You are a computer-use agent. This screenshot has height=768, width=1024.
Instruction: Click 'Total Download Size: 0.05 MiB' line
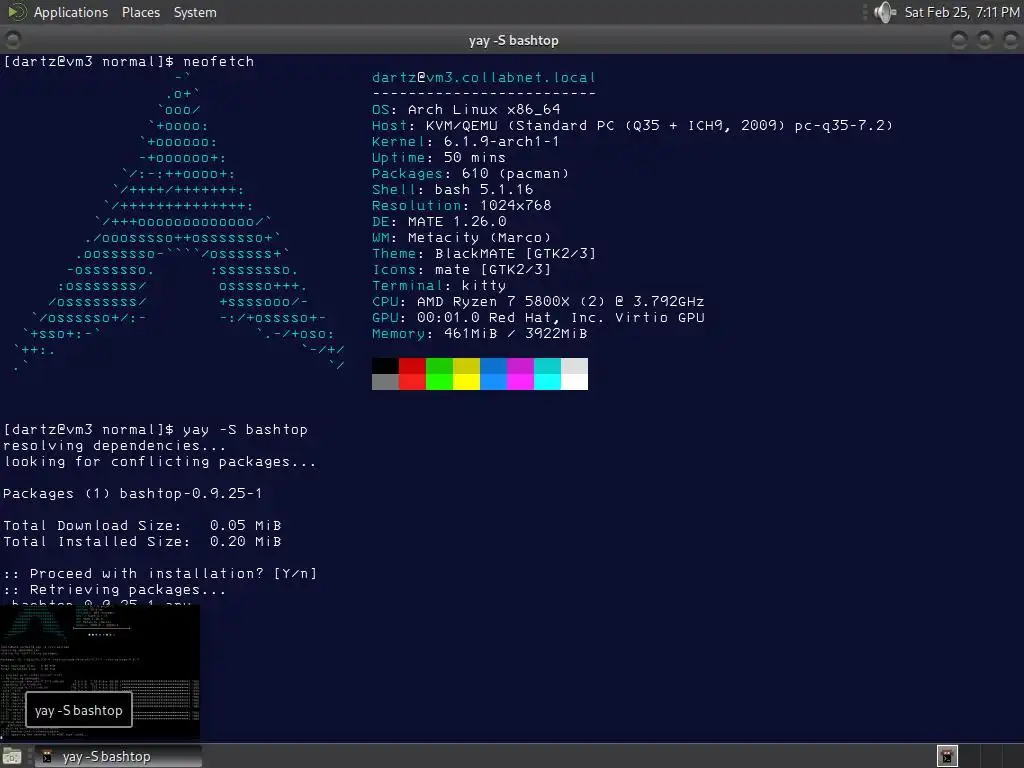[x=142, y=525]
